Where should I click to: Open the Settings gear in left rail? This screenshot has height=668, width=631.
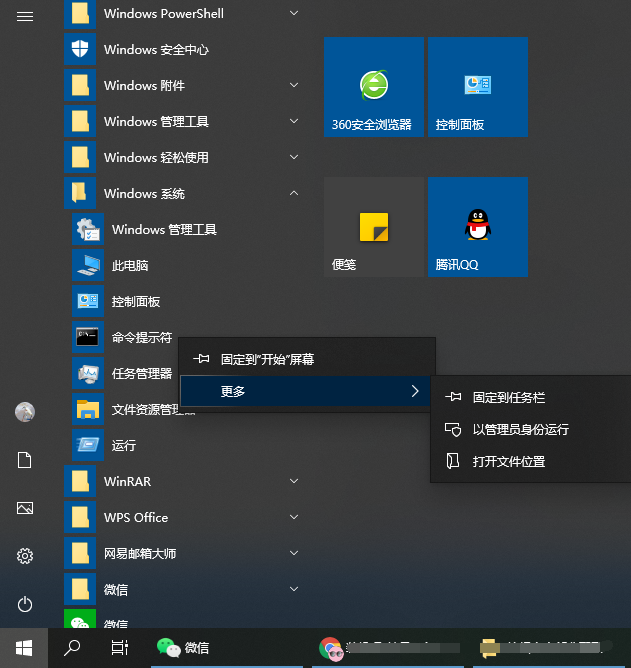tap(26, 556)
